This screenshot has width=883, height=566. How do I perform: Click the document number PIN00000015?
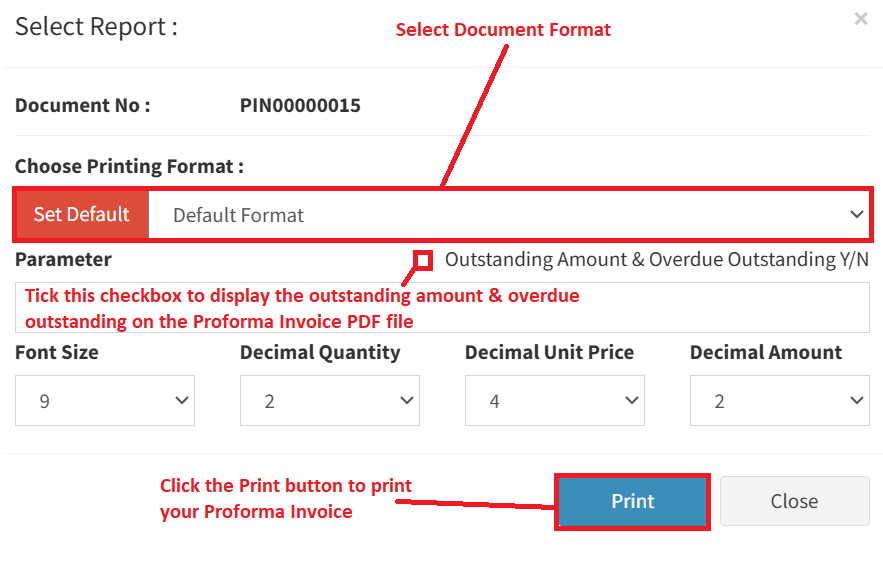point(300,105)
